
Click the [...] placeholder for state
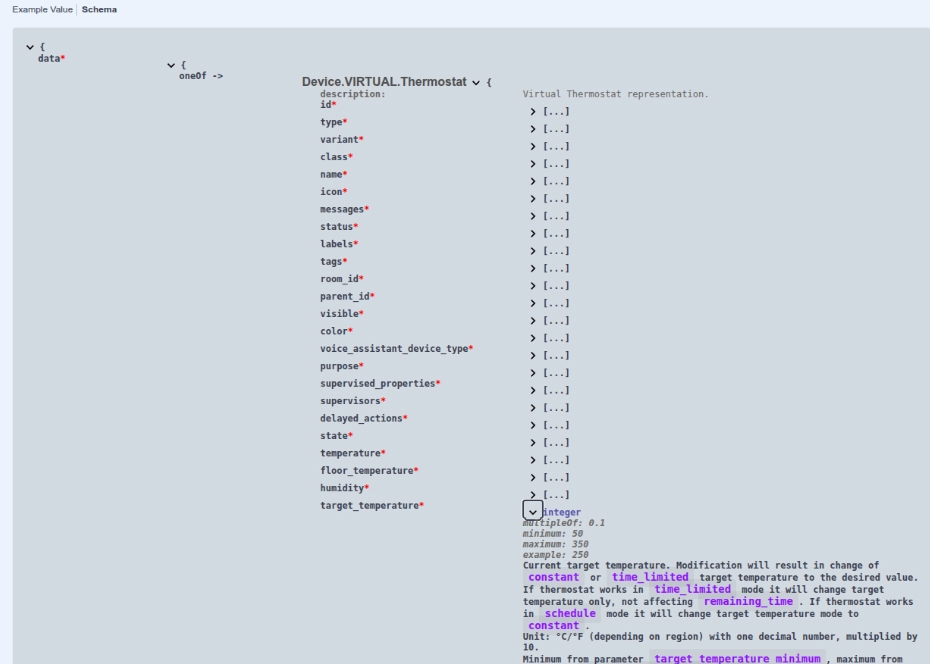556,443
